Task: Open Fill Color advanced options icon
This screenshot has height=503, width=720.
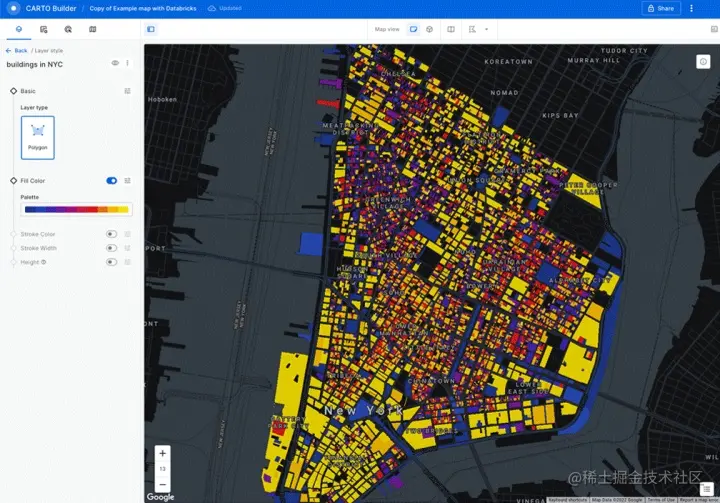Action: 127,181
